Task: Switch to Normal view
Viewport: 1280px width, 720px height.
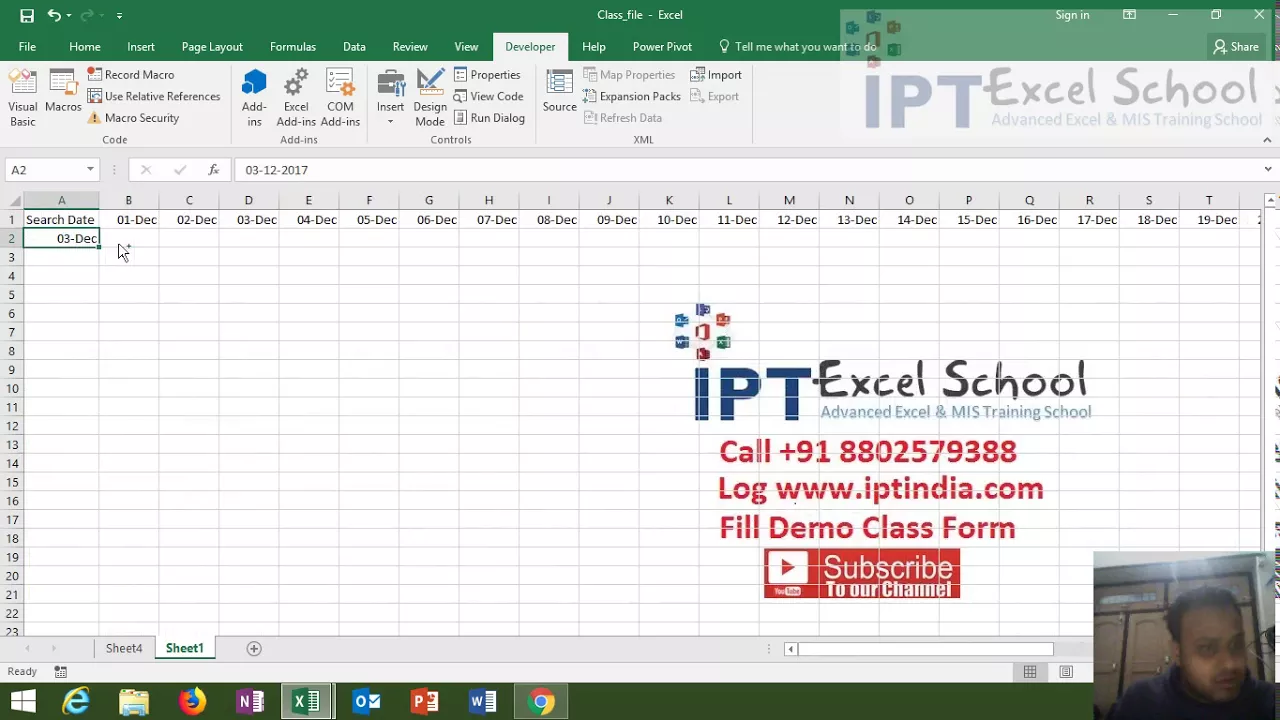Action: pyautogui.click(x=1030, y=672)
